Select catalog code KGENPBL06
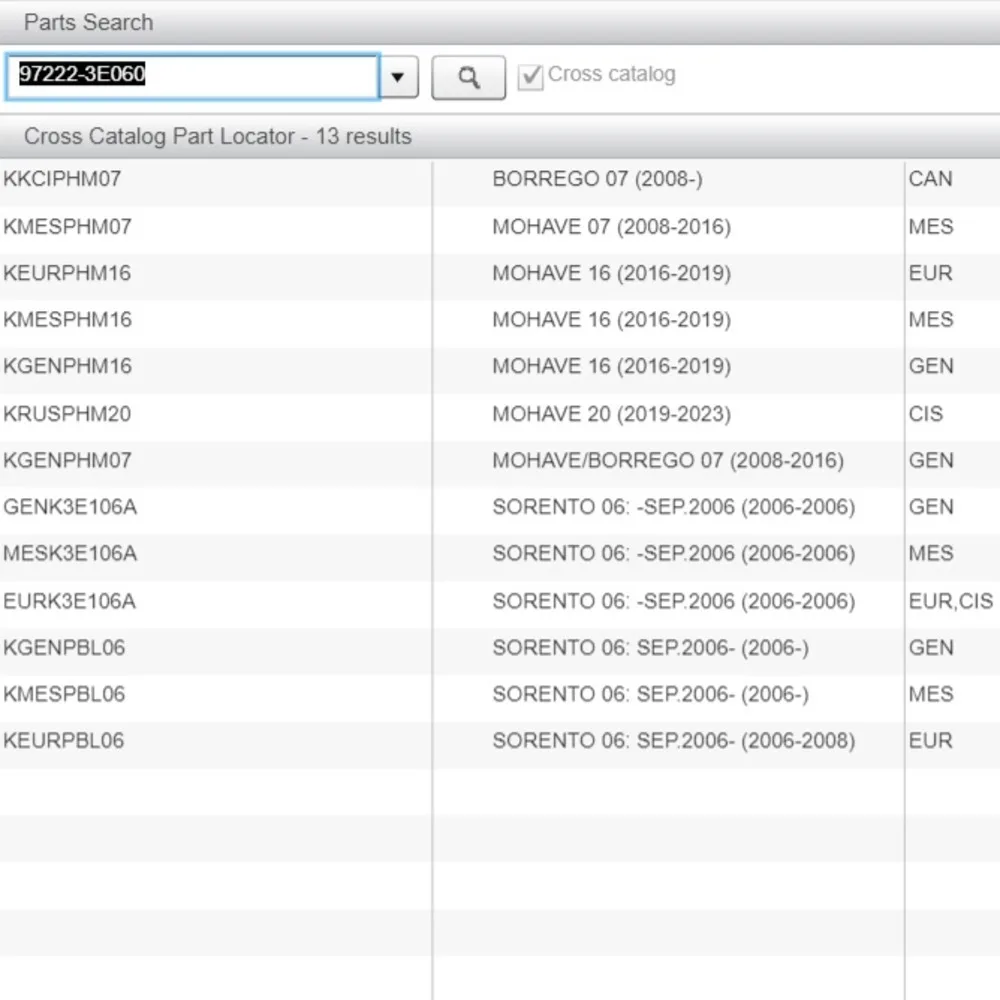 pyautogui.click(x=64, y=648)
